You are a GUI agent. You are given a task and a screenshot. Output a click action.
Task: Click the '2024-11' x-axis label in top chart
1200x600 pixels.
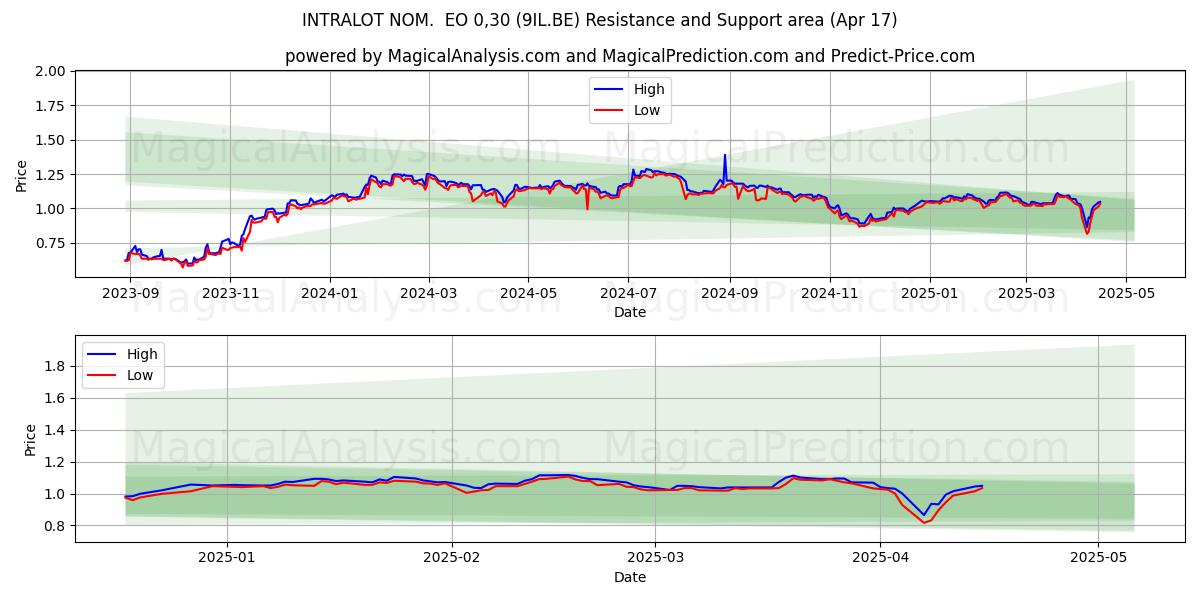[829, 293]
